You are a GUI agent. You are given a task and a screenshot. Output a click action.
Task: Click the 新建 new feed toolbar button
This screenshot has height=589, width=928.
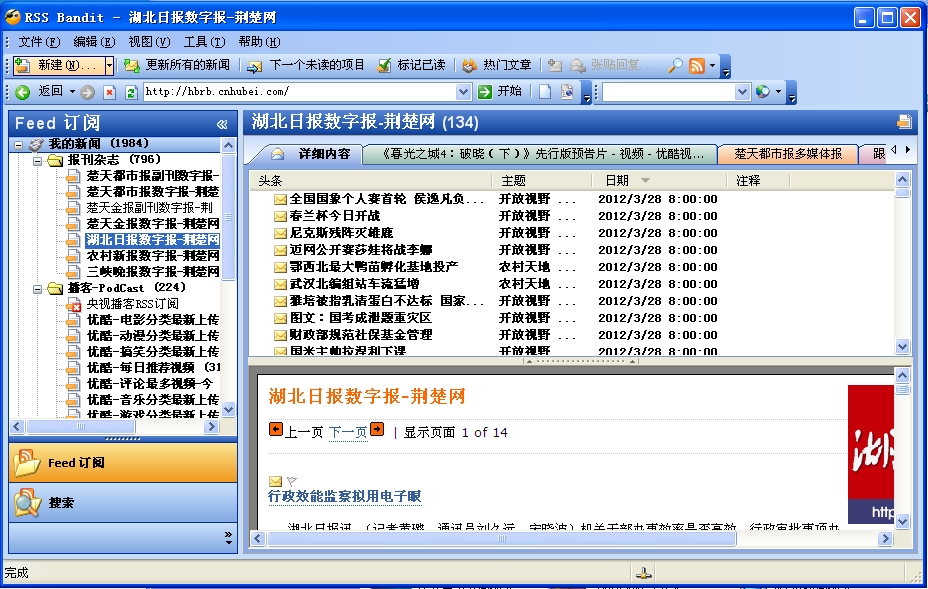click(57, 65)
